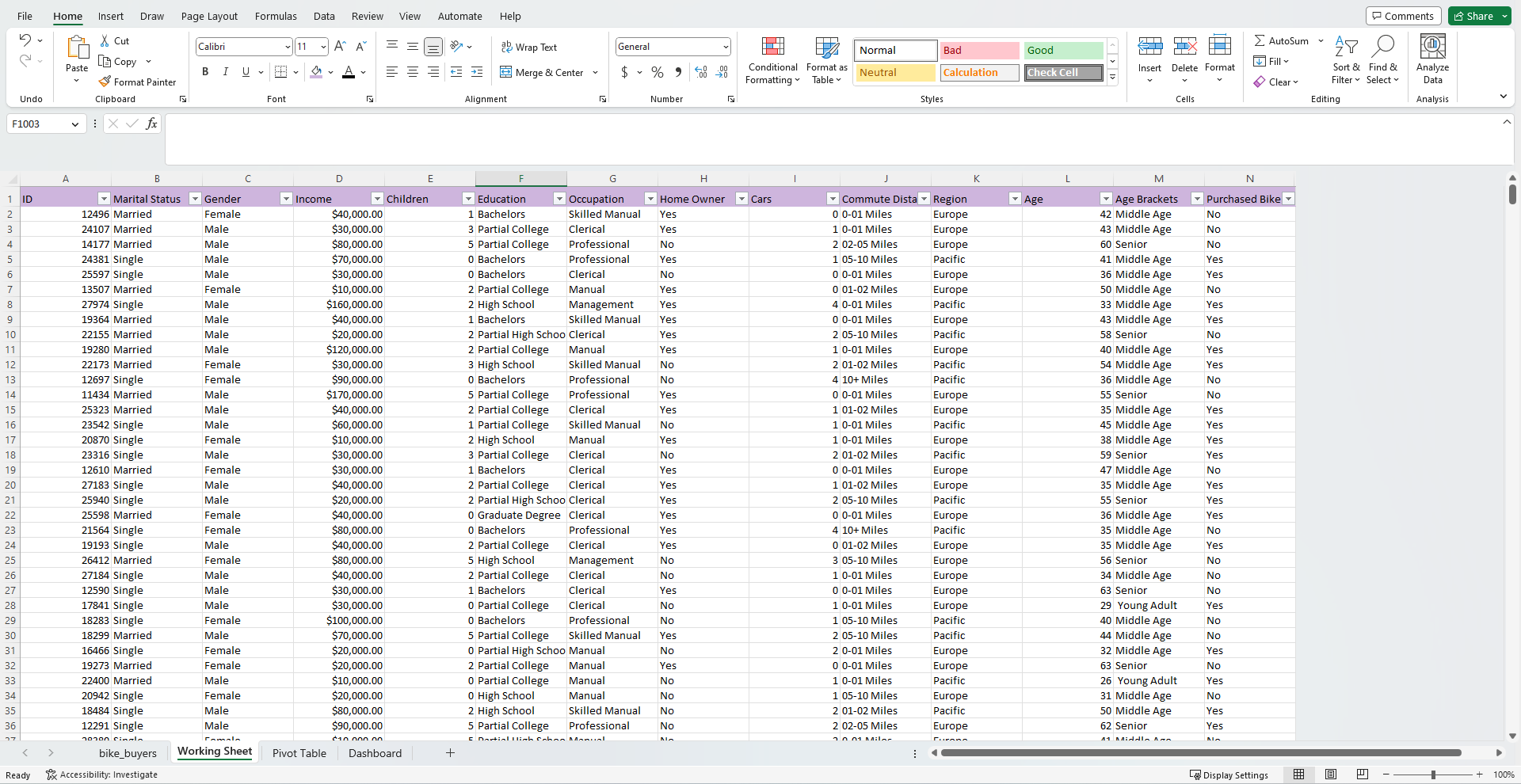Click the formula bar input field
The image size is (1521, 784).
[x=832, y=139]
